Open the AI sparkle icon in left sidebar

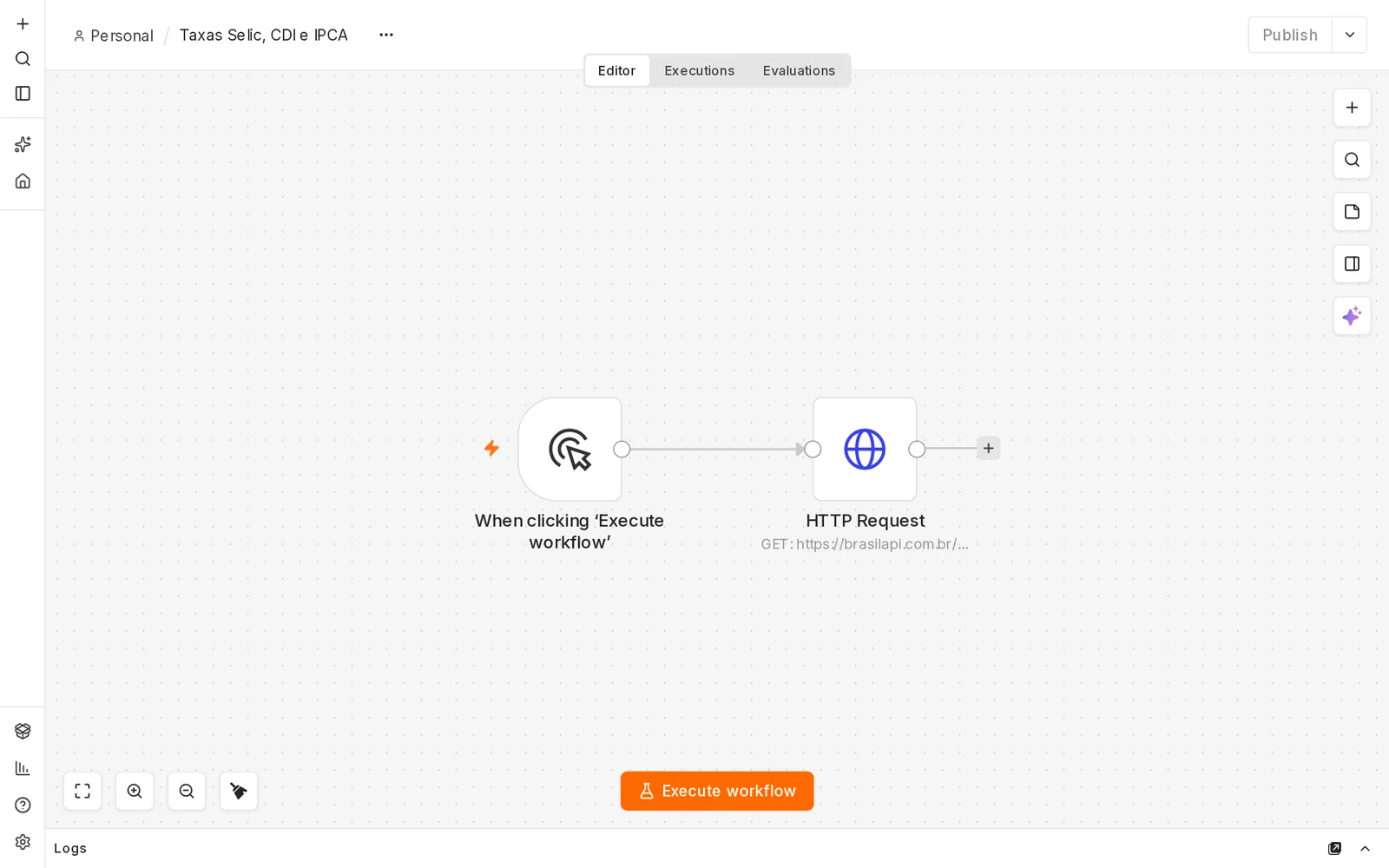click(23, 144)
